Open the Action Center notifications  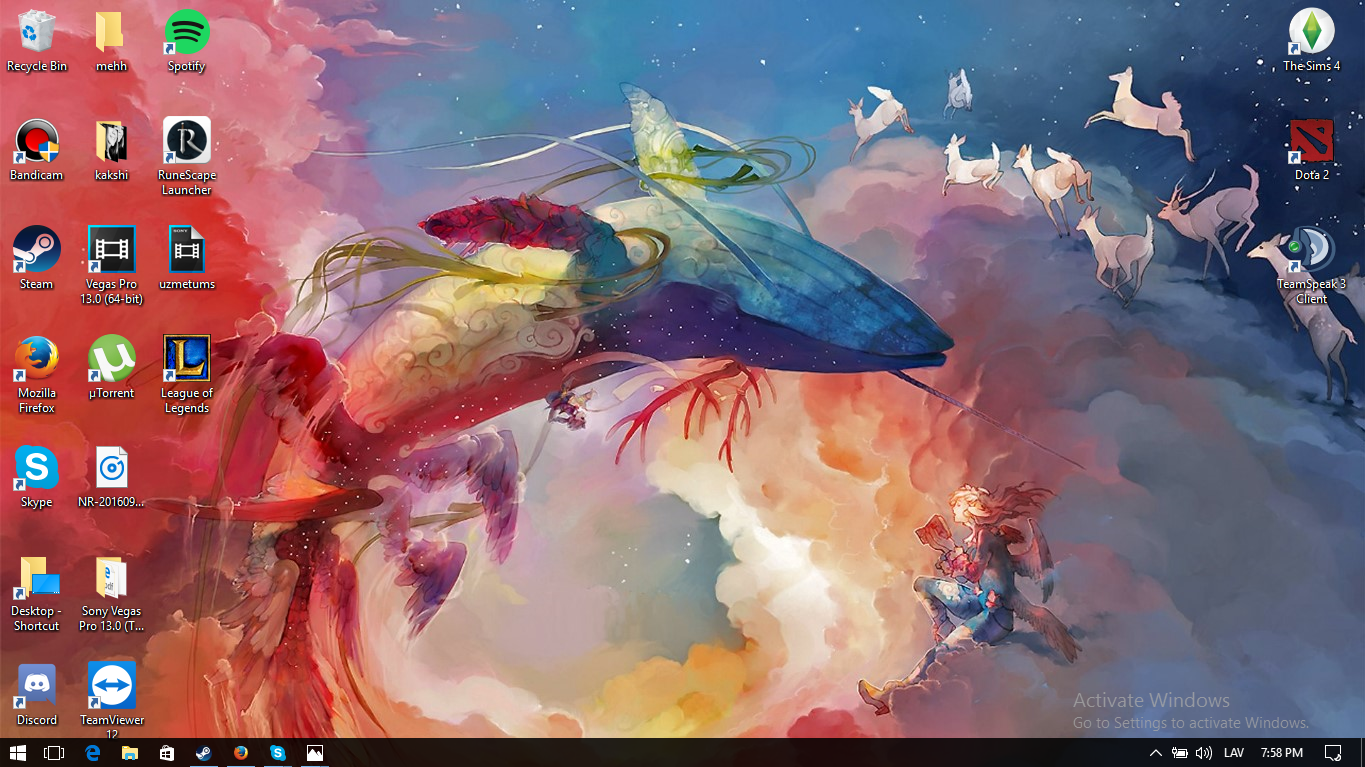pos(1333,752)
